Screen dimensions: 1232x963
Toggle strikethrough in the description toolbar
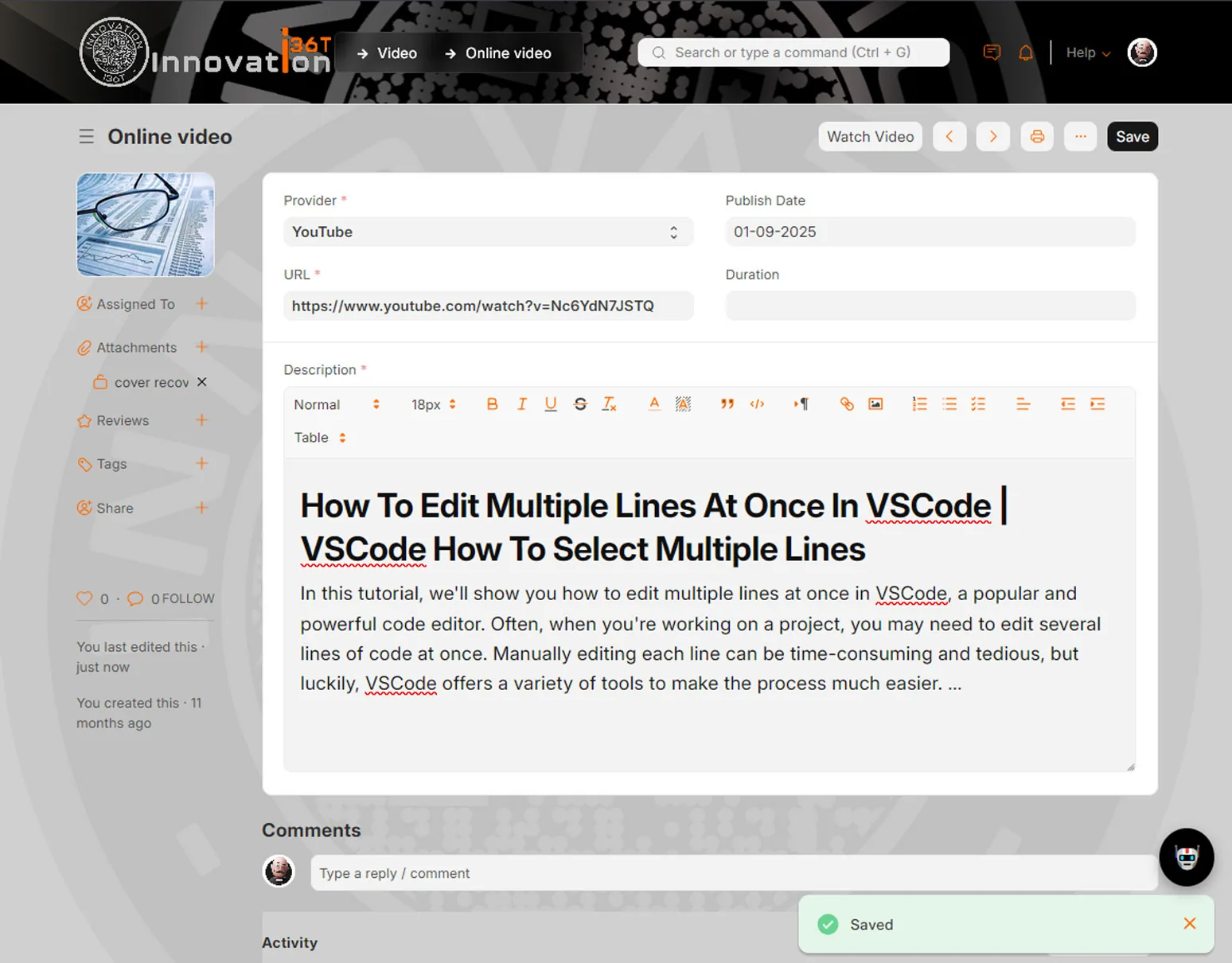click(x=580, y=404)
